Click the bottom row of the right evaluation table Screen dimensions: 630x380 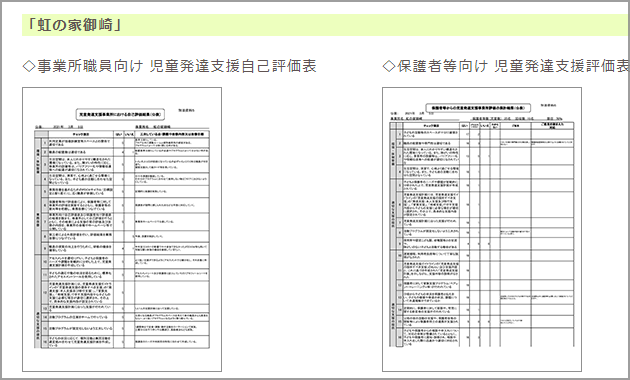pos(482,337)
